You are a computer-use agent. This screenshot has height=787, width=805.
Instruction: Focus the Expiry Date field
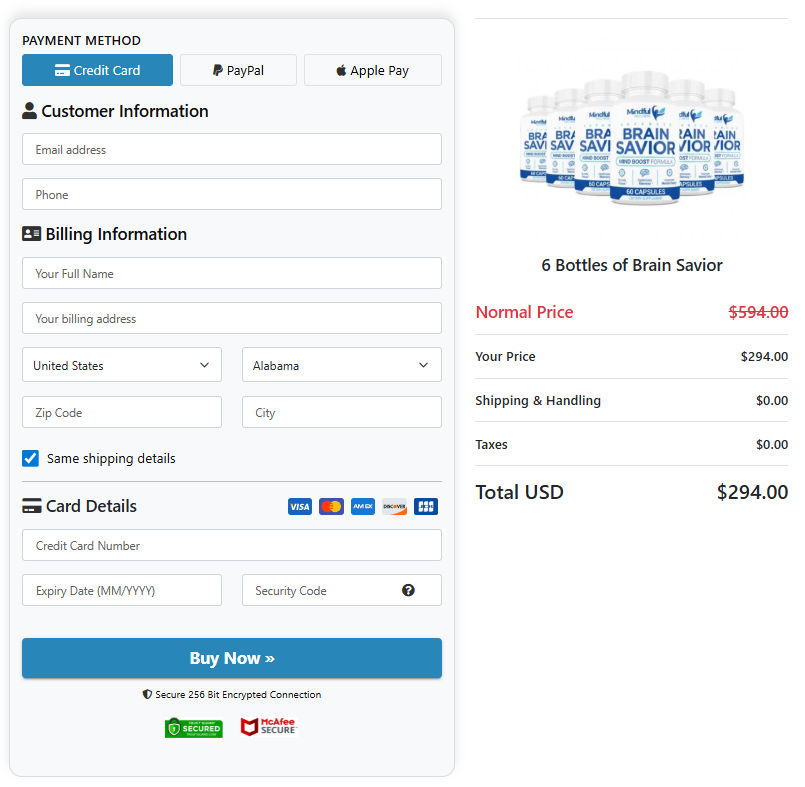(x=122, y=590)
